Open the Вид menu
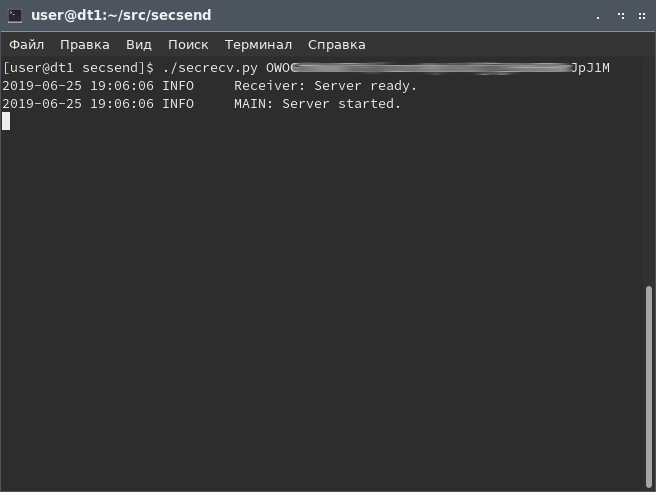Image resolution: width=656 pixels, height=492 pixels. [x=139, y=45]
